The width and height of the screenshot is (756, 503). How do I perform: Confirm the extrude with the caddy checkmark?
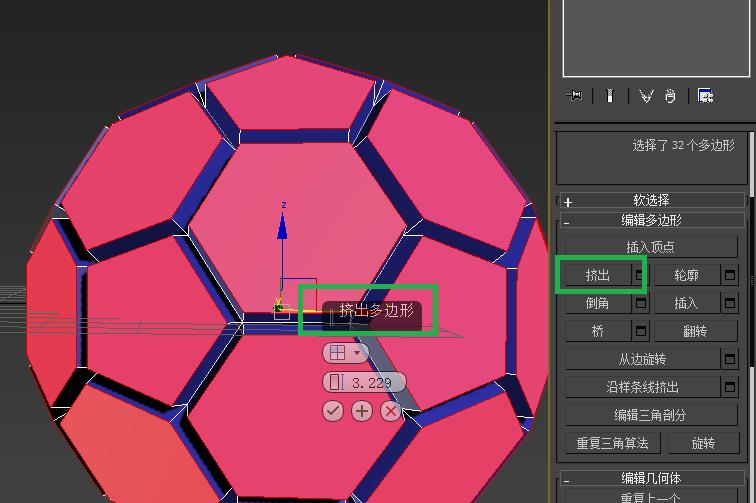tap(333, 411)
